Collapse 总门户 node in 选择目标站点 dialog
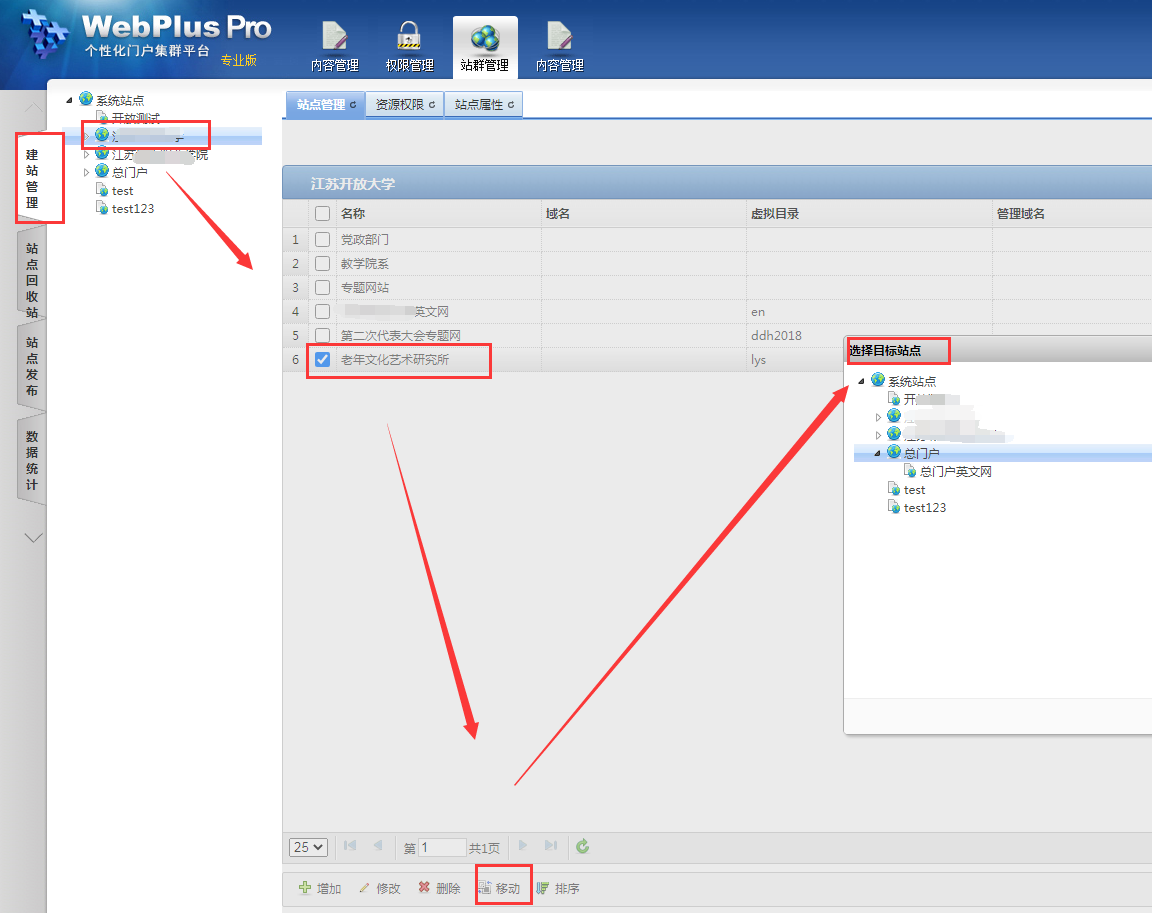The width and height of the screenshot is (1152, 913). coord(878,453)
